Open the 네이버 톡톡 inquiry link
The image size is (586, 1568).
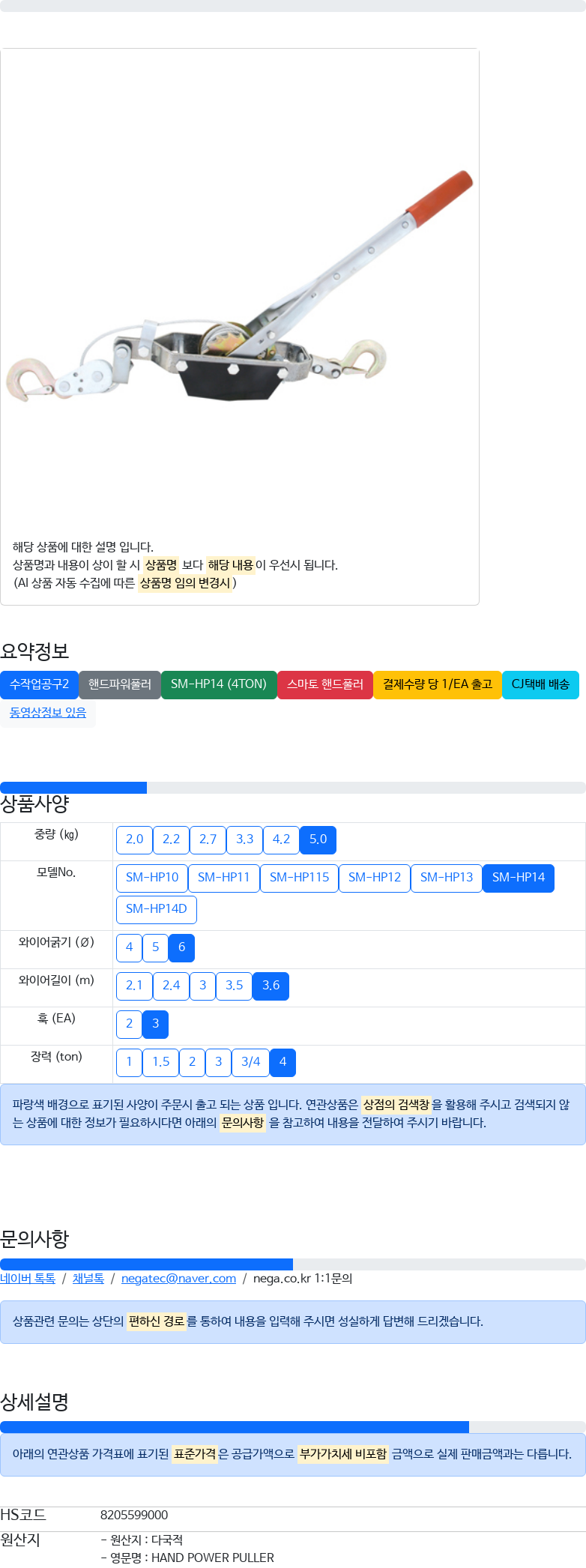[x=28, y=1279]
